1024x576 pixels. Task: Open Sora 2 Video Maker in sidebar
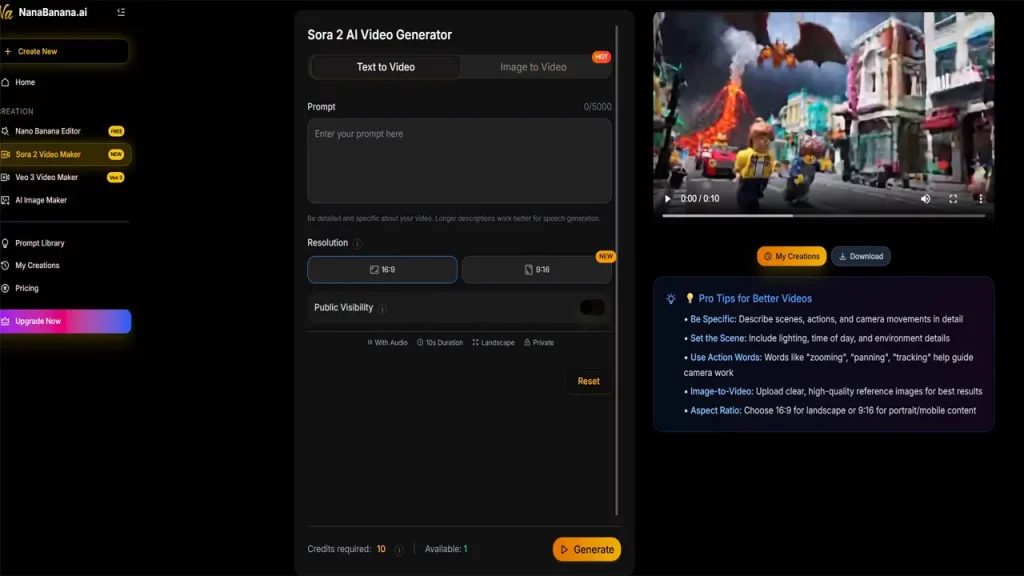48,154
